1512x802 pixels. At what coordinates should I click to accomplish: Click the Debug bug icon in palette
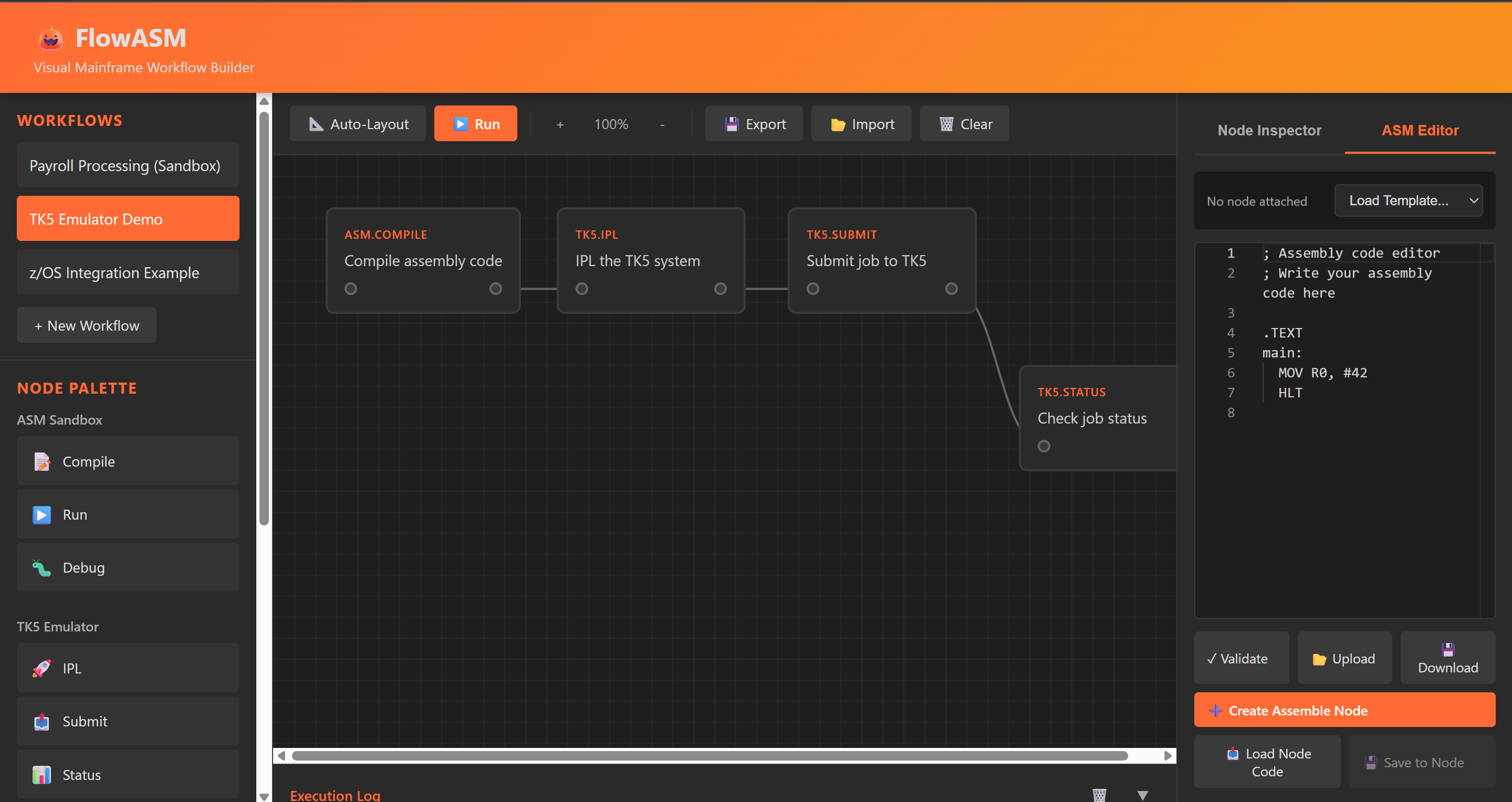[x=41, y=567]
